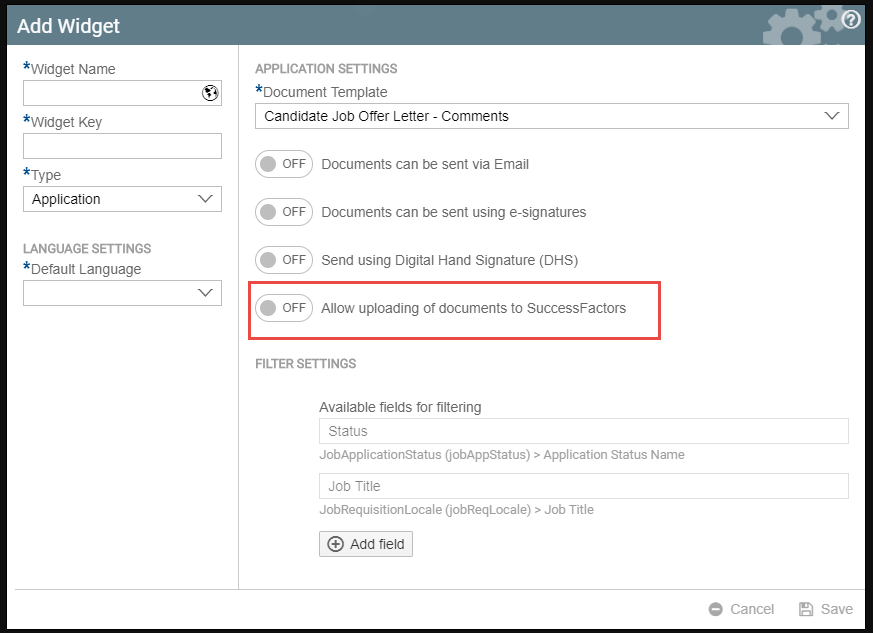Viewport: 873px width, 633px height.
Task: Click the Status filter field
Action: point(583,431)
